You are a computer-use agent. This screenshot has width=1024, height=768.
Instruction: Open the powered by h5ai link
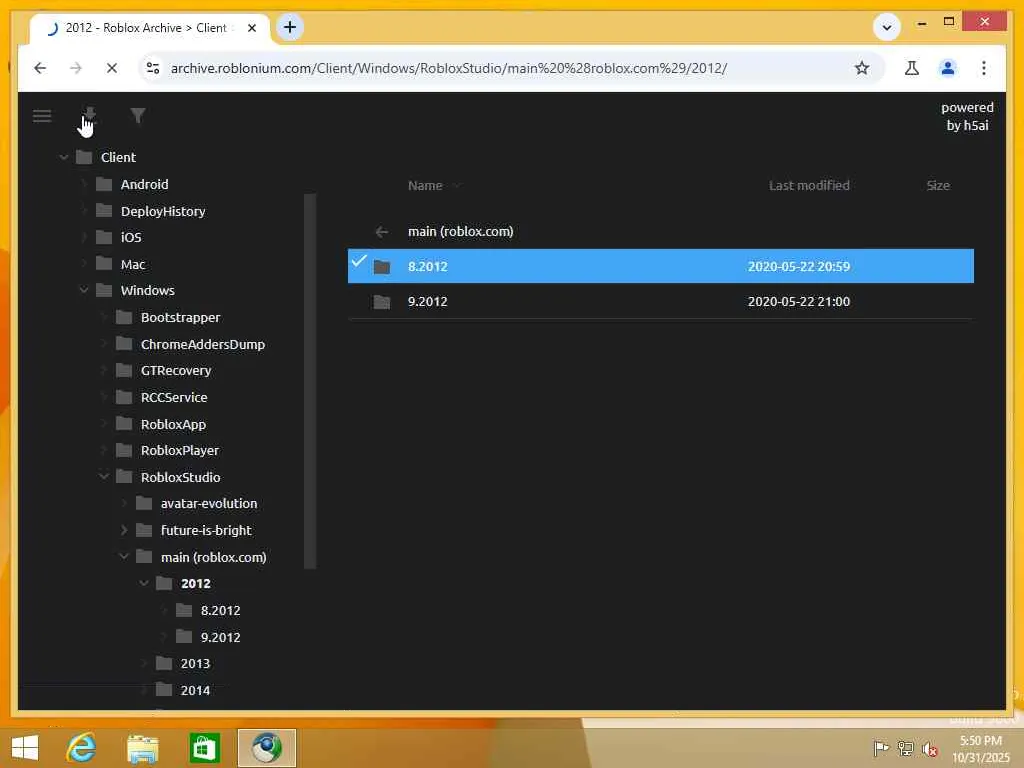pyautogui.click(x=967, y=116)
